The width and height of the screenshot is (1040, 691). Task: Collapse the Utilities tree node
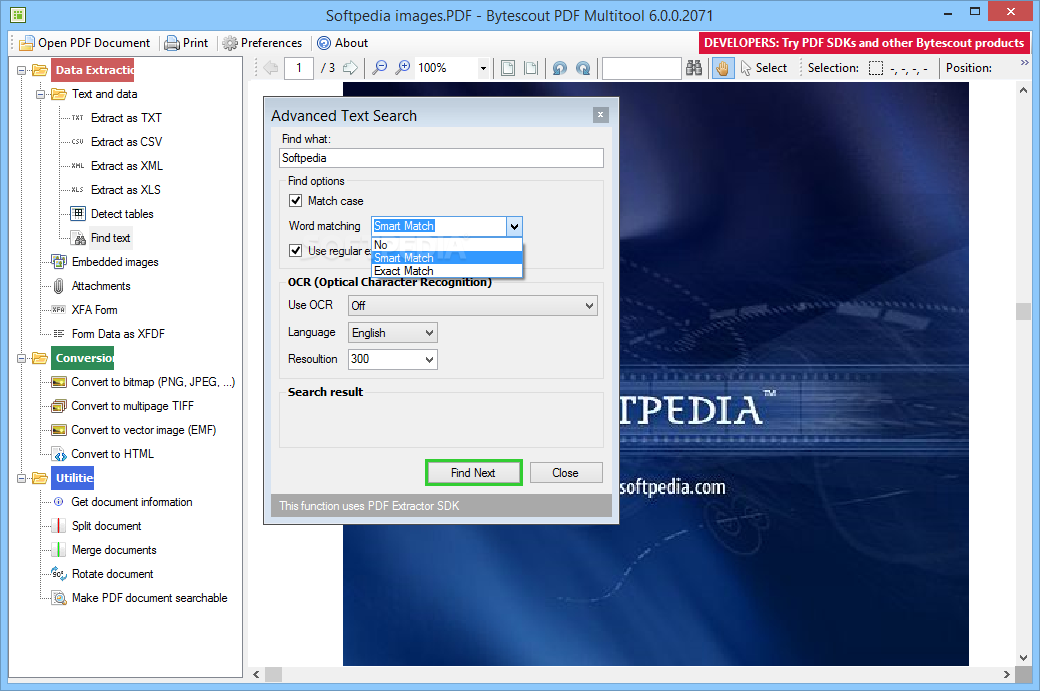click(21, 478)
